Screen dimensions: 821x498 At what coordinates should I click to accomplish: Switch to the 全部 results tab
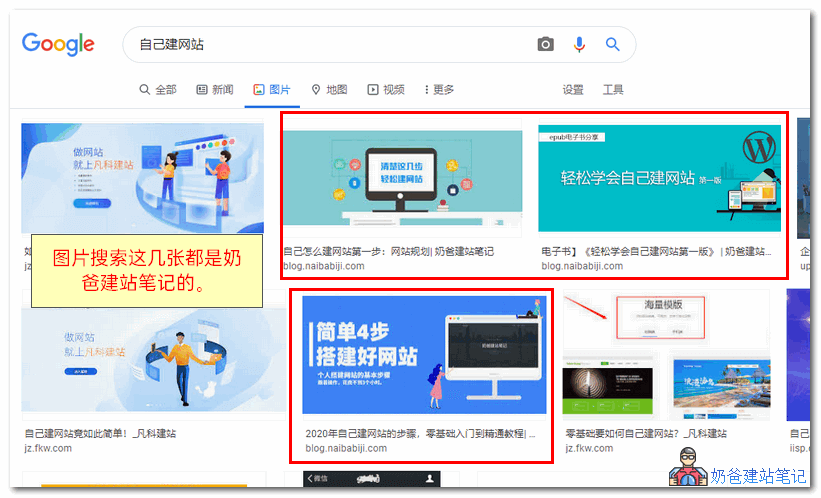pos(158,90)
